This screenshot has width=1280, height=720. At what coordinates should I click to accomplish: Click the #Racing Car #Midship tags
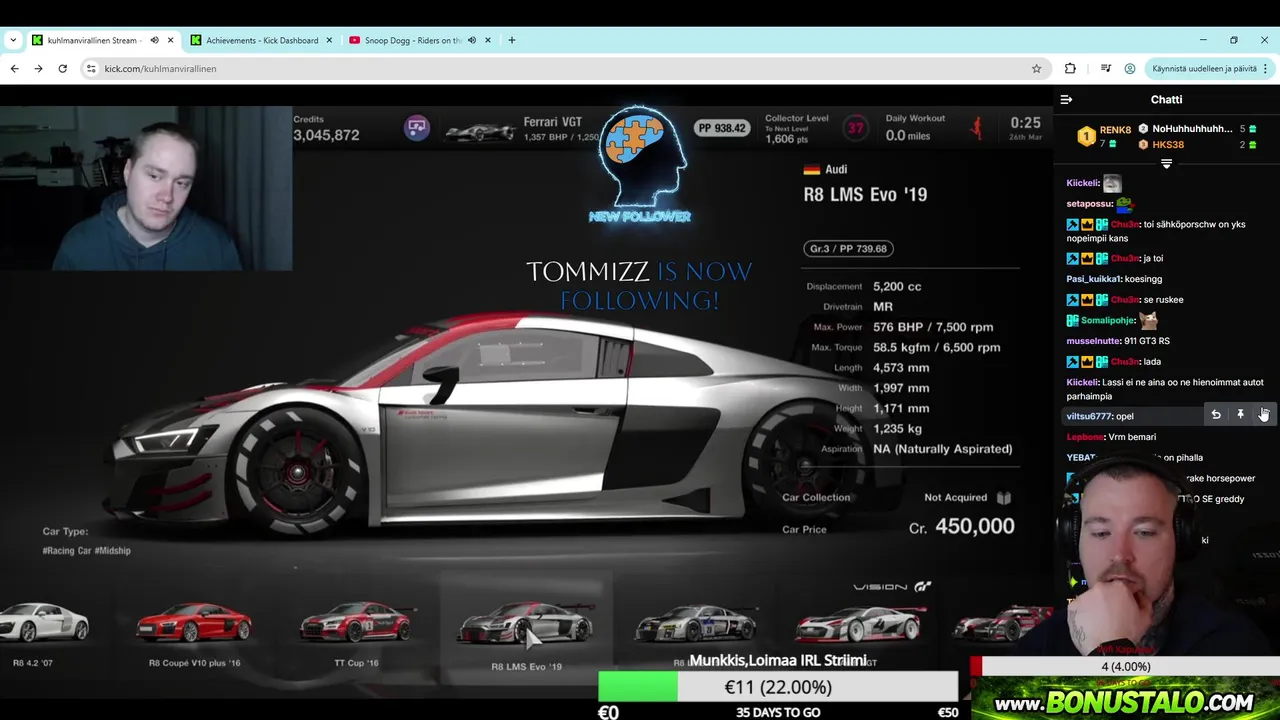86,550
